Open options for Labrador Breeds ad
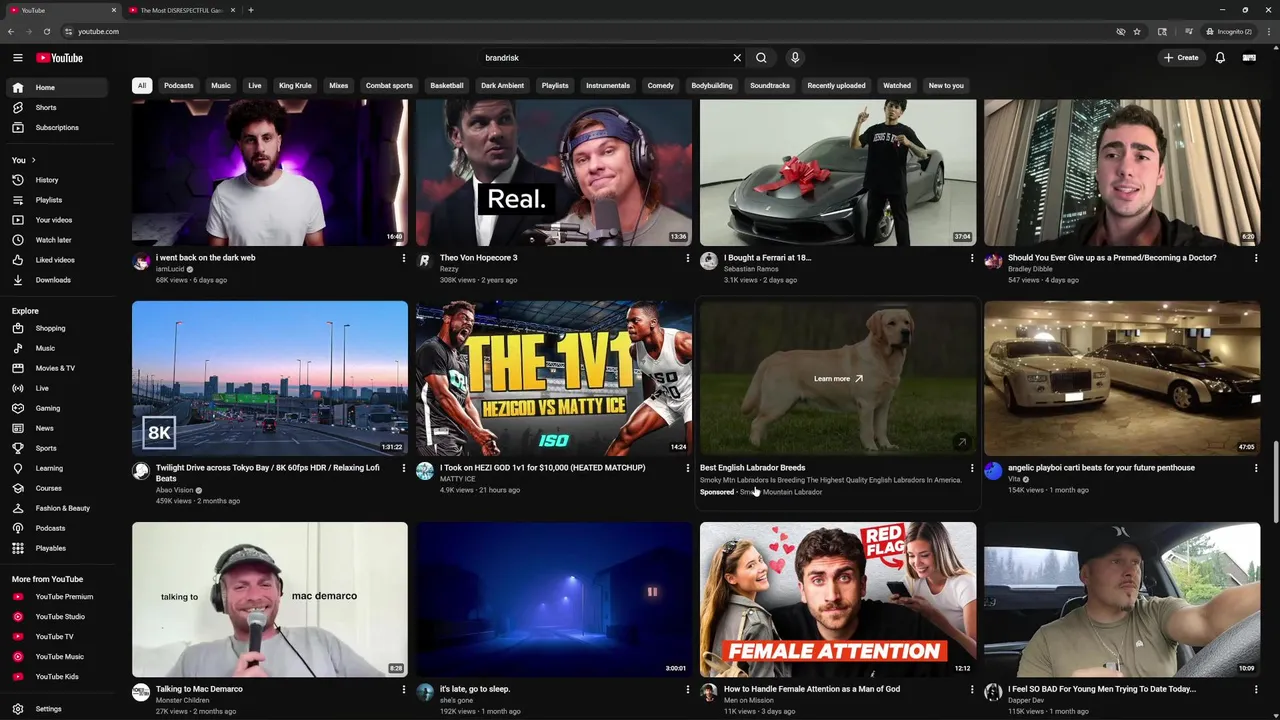 (972, 468)
